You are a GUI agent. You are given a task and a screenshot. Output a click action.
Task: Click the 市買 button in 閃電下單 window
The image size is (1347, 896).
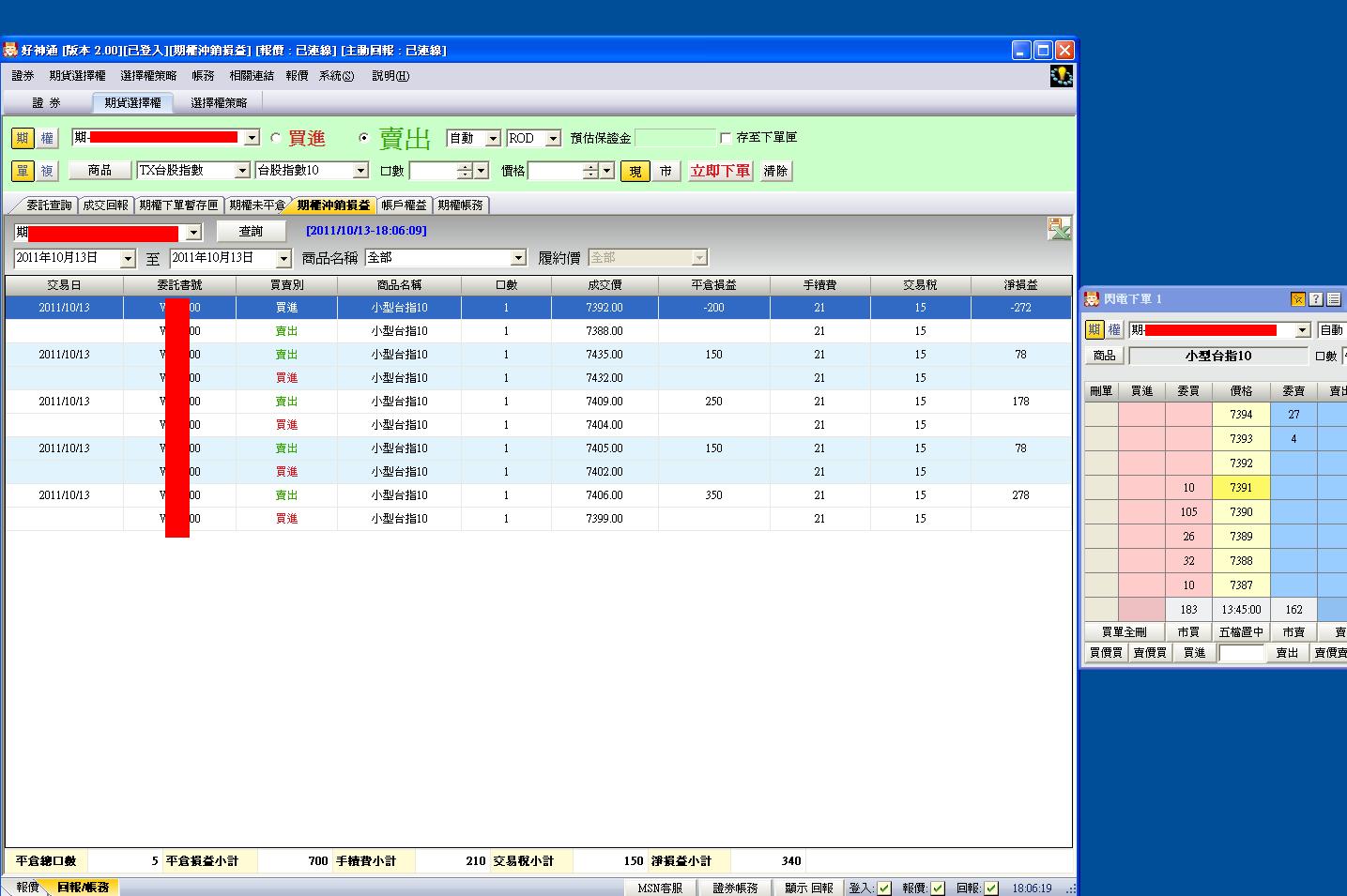pos(1188,632)
